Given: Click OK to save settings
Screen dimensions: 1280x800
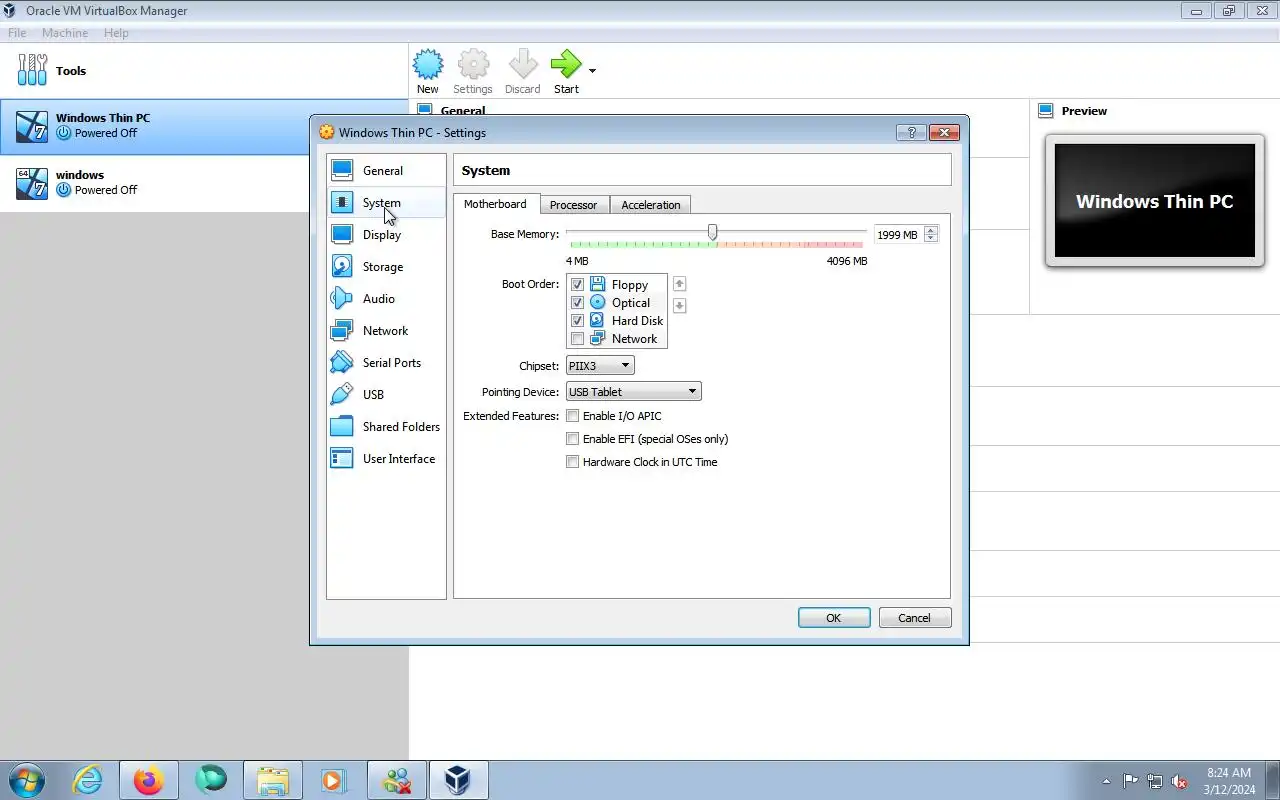Looking at the screenshot, I should [834, 618].
